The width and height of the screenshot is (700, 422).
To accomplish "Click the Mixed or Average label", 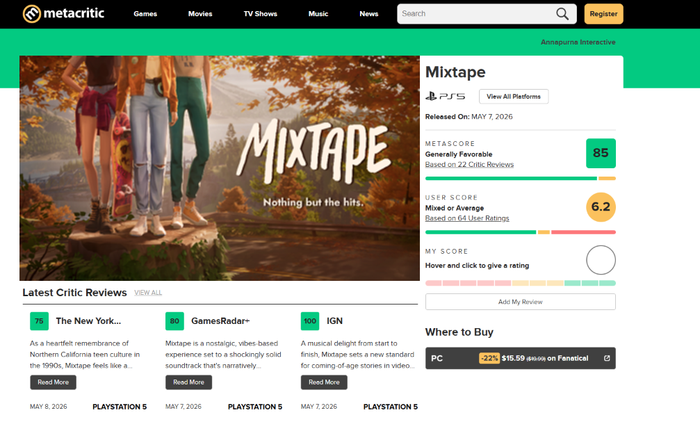I will [454, 208].
